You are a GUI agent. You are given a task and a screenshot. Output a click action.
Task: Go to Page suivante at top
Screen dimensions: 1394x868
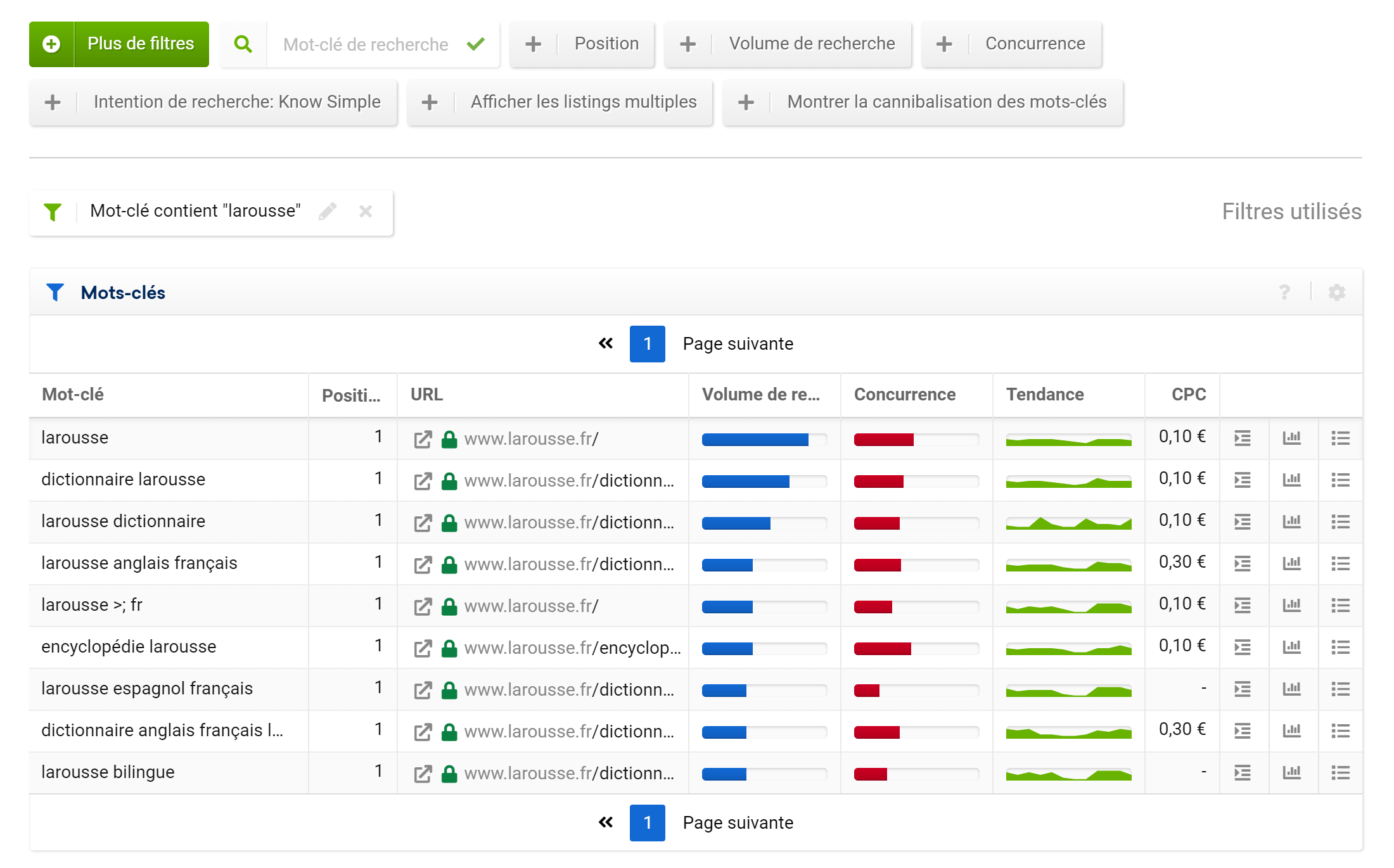point(738,344)
